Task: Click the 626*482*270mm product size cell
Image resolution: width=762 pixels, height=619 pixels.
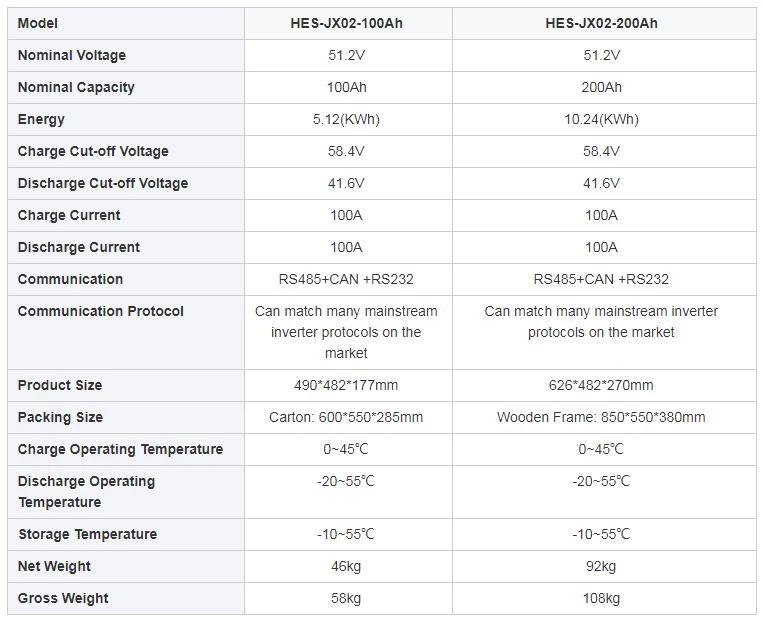Action: pos(601,385)
